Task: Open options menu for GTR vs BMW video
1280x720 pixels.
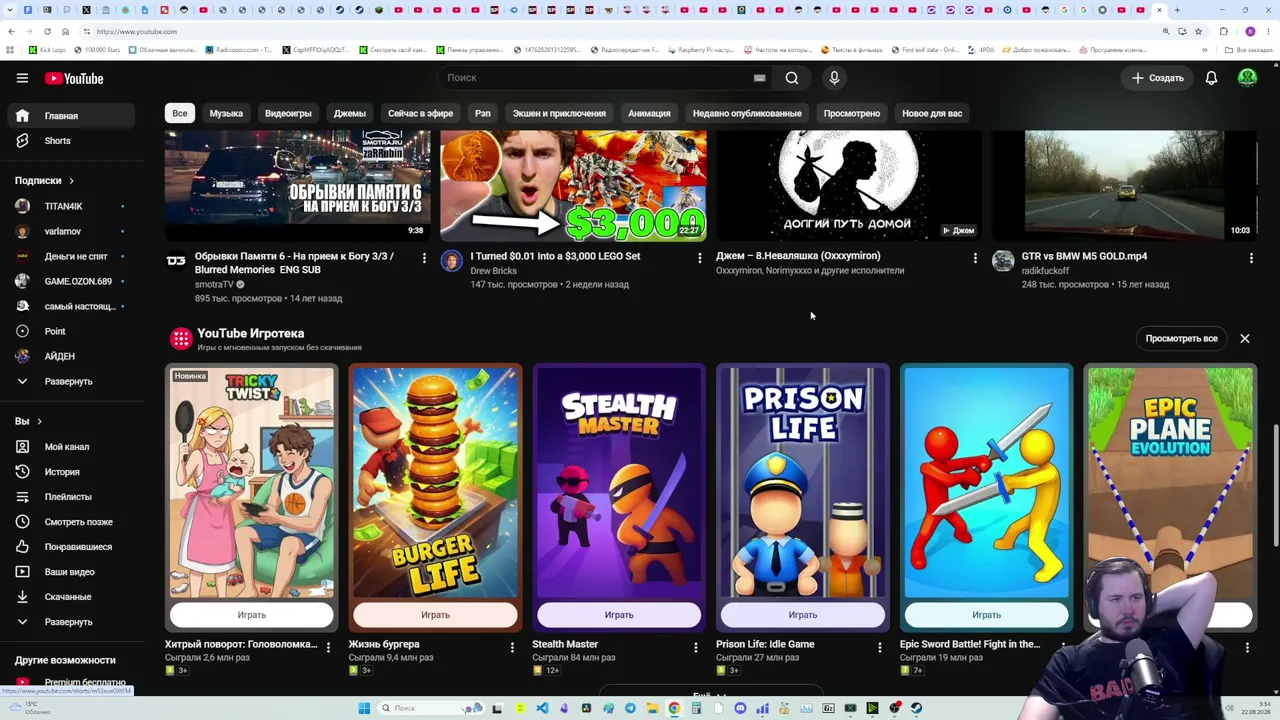Action: (1251, 259)
